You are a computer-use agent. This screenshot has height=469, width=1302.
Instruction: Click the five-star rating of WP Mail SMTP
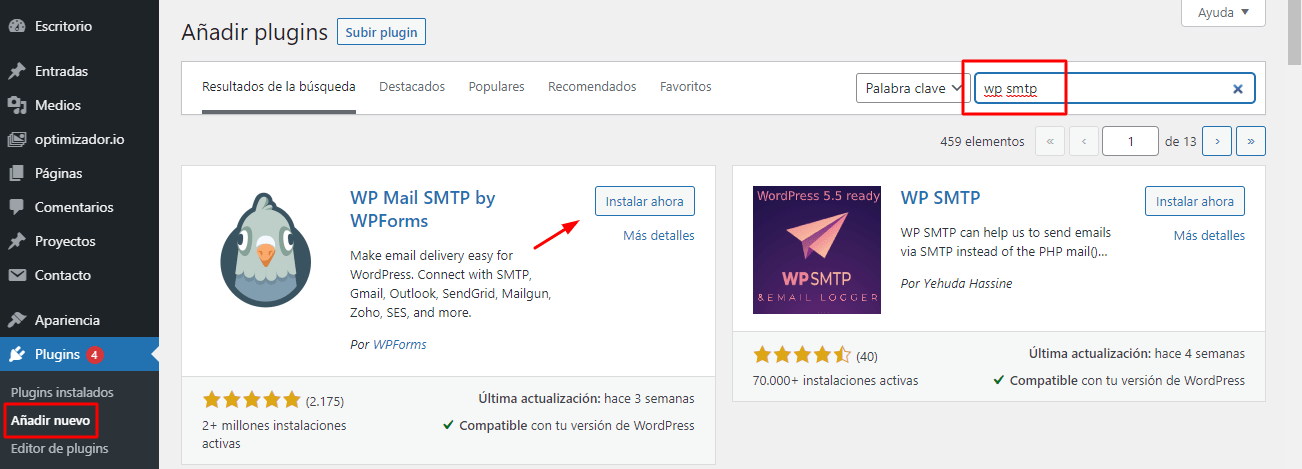tap(252, 401)
